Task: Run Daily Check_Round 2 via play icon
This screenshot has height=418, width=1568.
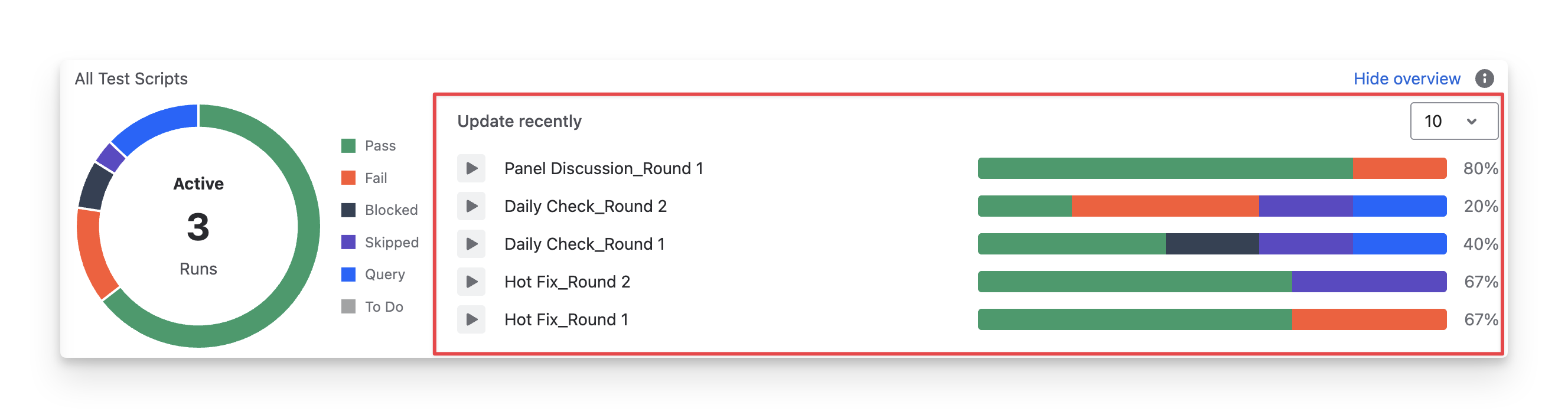Action: tap(471, 206)
